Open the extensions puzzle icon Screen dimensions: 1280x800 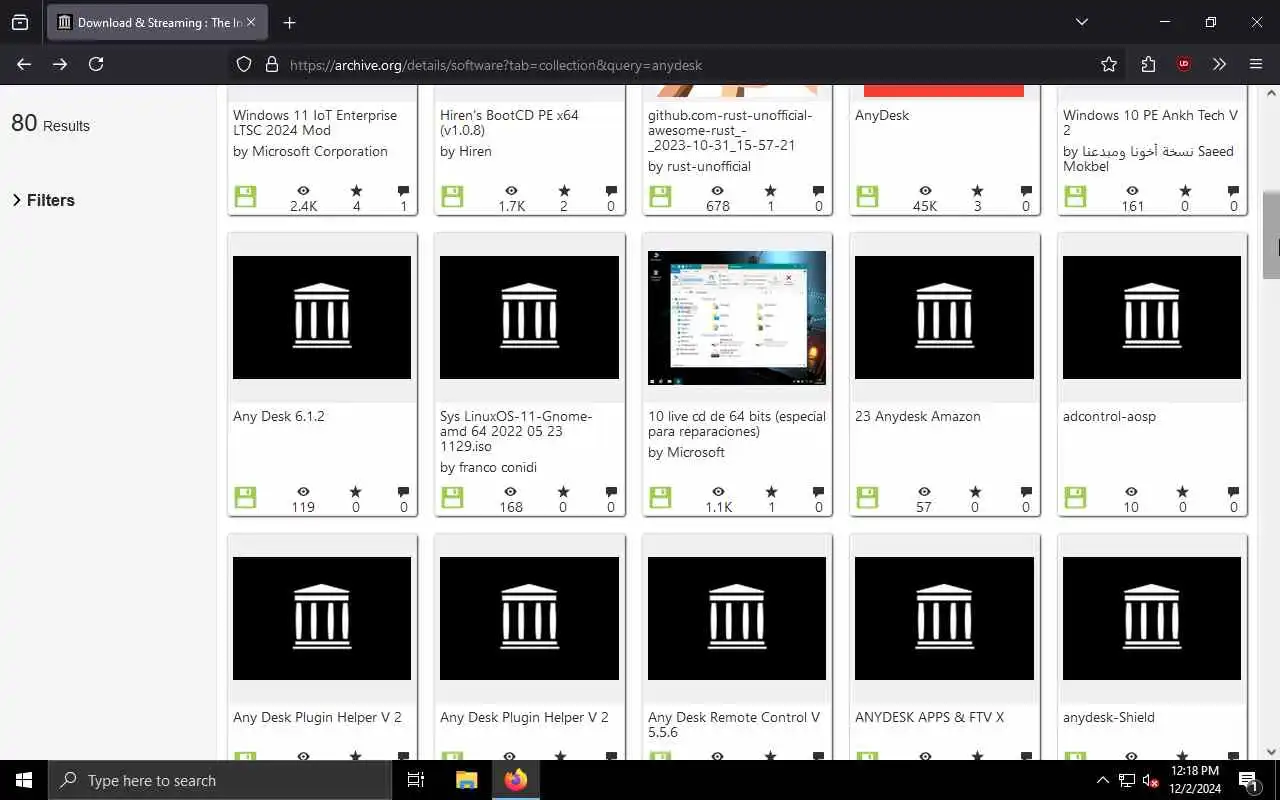(1148, 64)
